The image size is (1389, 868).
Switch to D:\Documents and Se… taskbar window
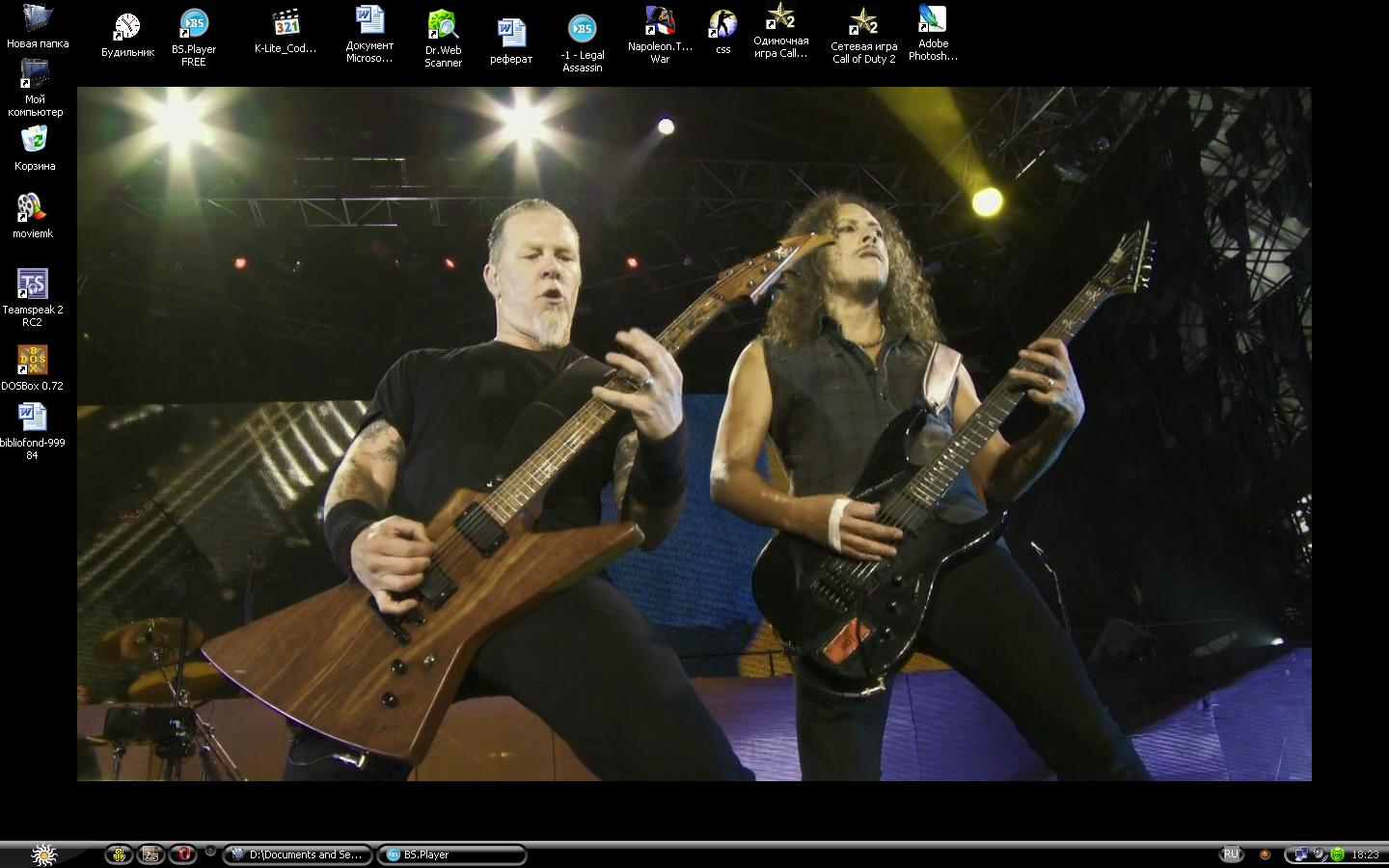(x=296, y=854)
